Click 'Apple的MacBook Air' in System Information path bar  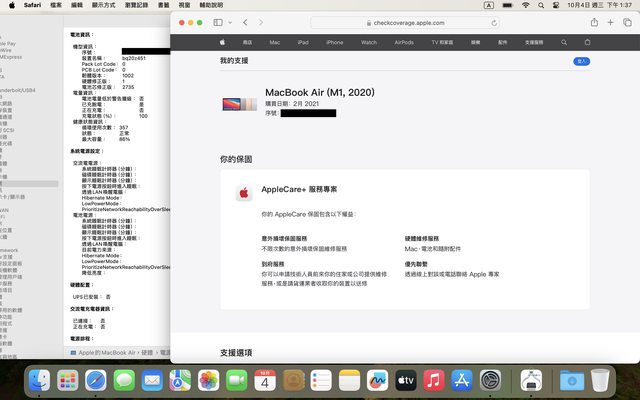(107, 352)
